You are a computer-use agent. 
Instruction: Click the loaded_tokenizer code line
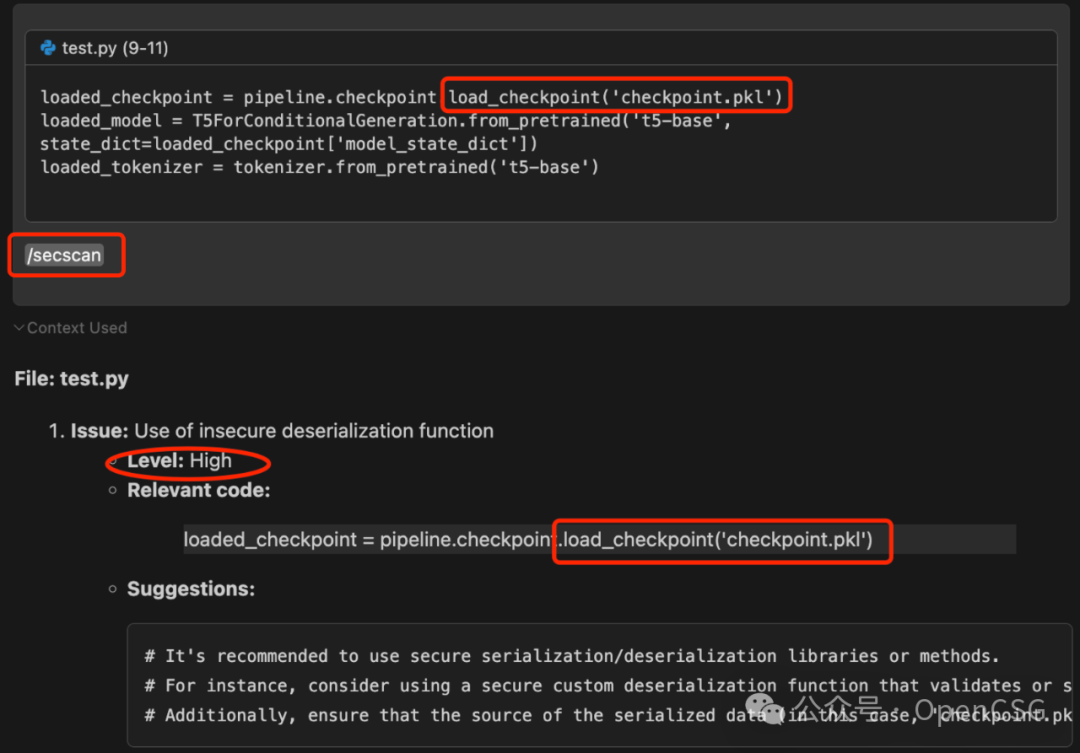pyautogui.click(x=319, y=167)
